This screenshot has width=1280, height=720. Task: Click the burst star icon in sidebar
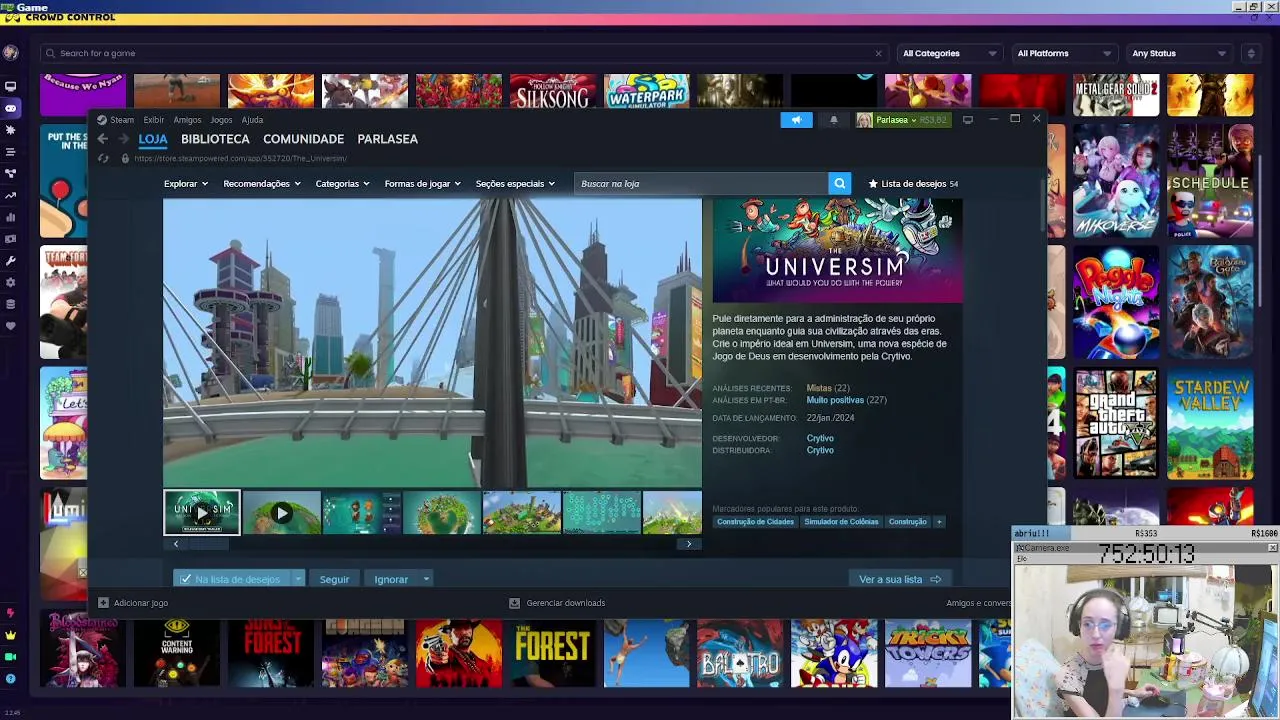point(10,130)
